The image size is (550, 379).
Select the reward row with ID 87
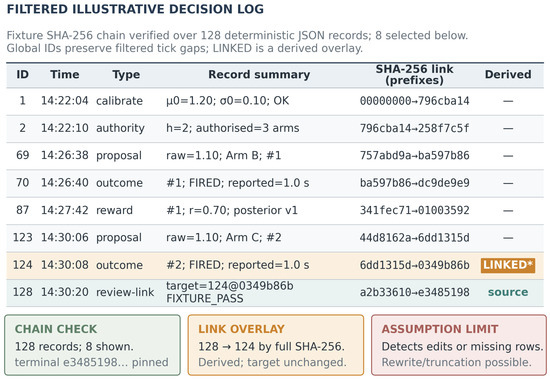275,211
